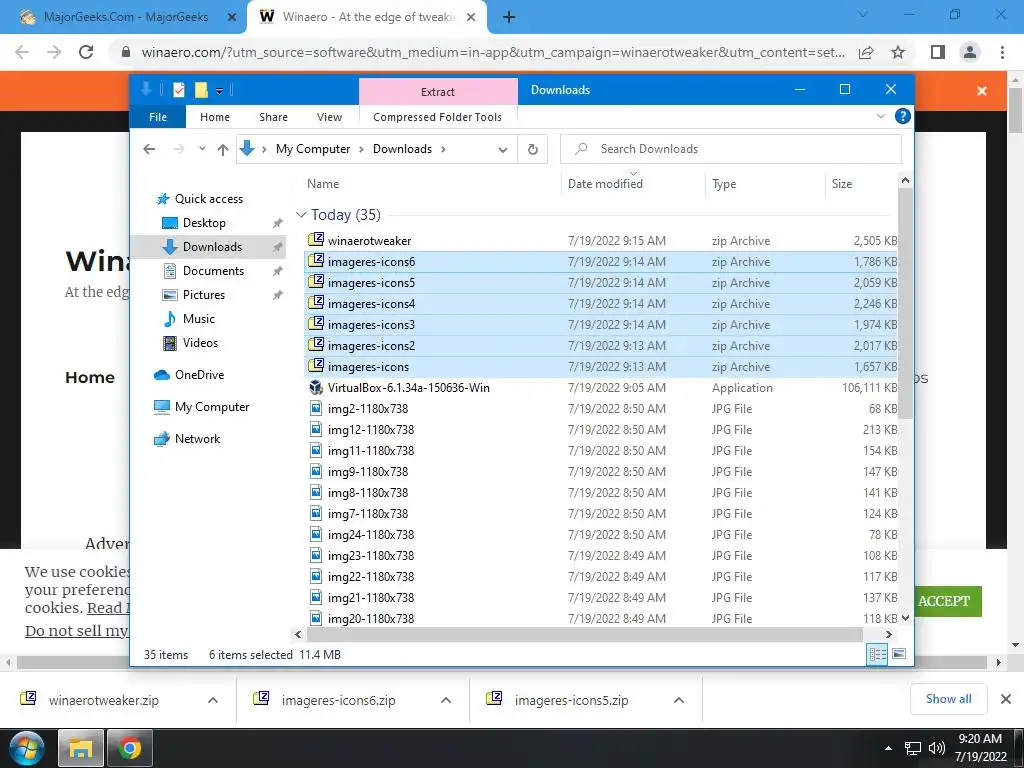The height and width of the screenshot is (768, 1024).
Task: Open the Windows Start button
Action: (x=26, y=748)
